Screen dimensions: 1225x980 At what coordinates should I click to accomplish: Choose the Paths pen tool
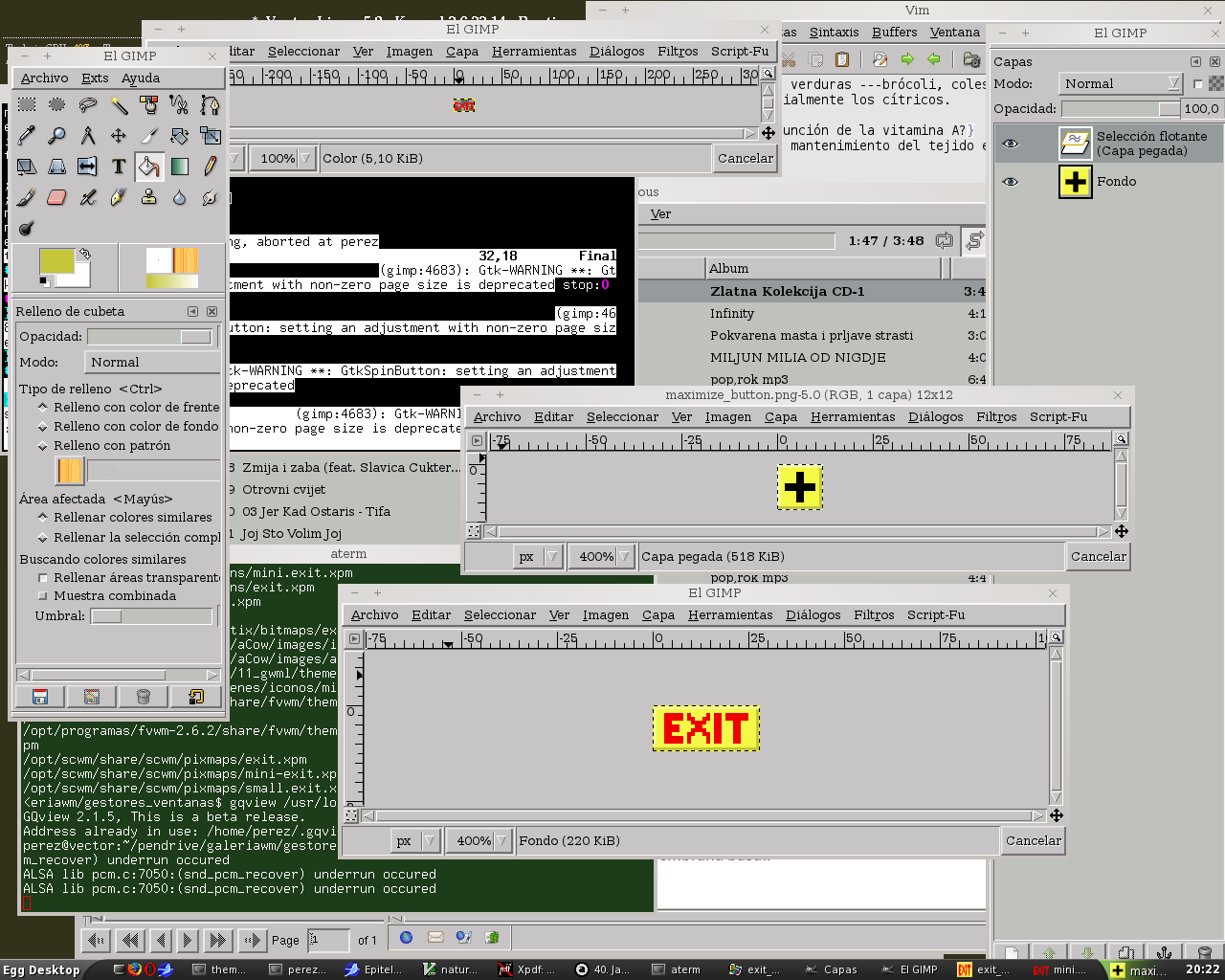pos(211,104)
